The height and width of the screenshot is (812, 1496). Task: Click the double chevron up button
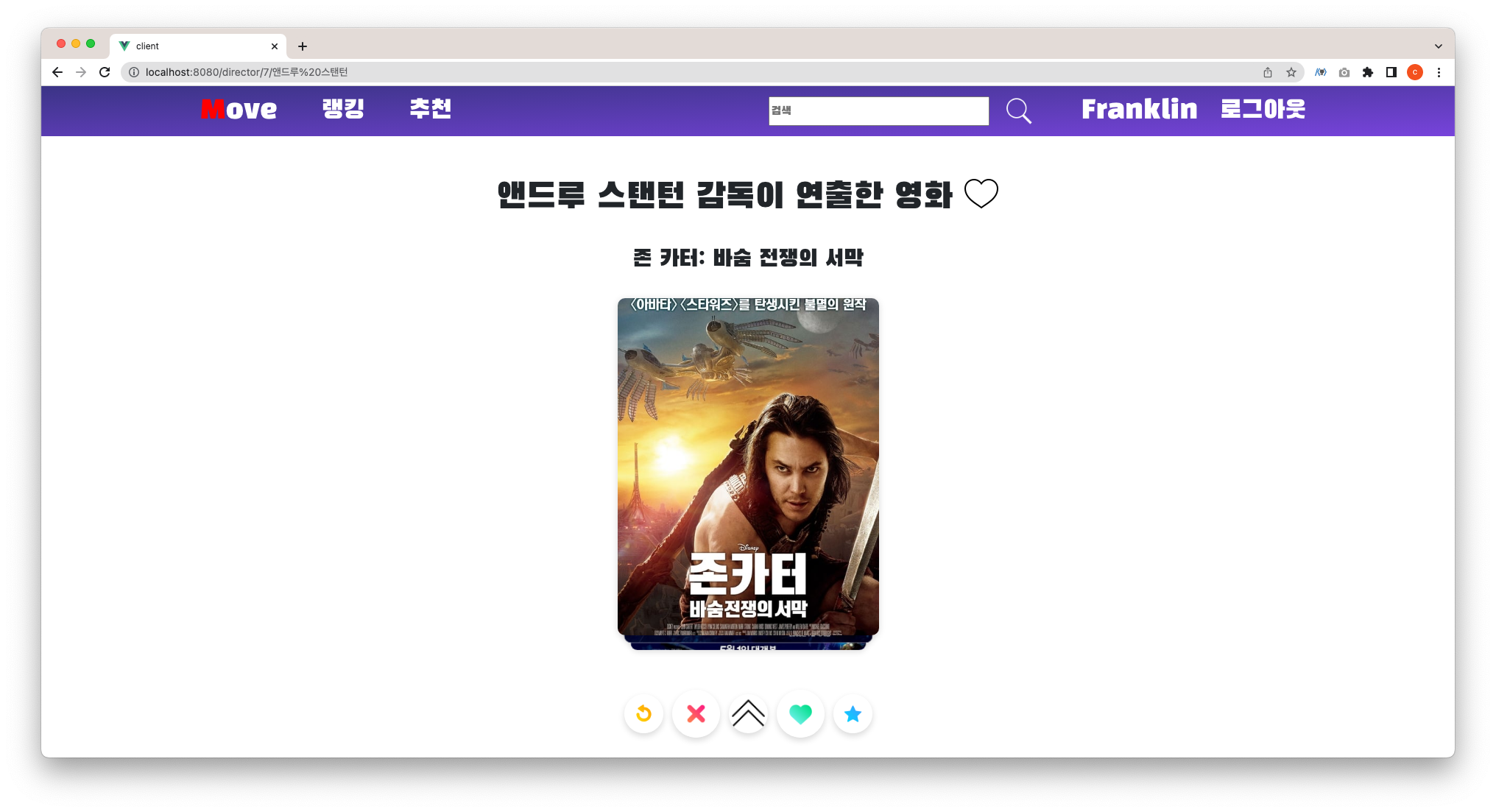tap(748, 714)
